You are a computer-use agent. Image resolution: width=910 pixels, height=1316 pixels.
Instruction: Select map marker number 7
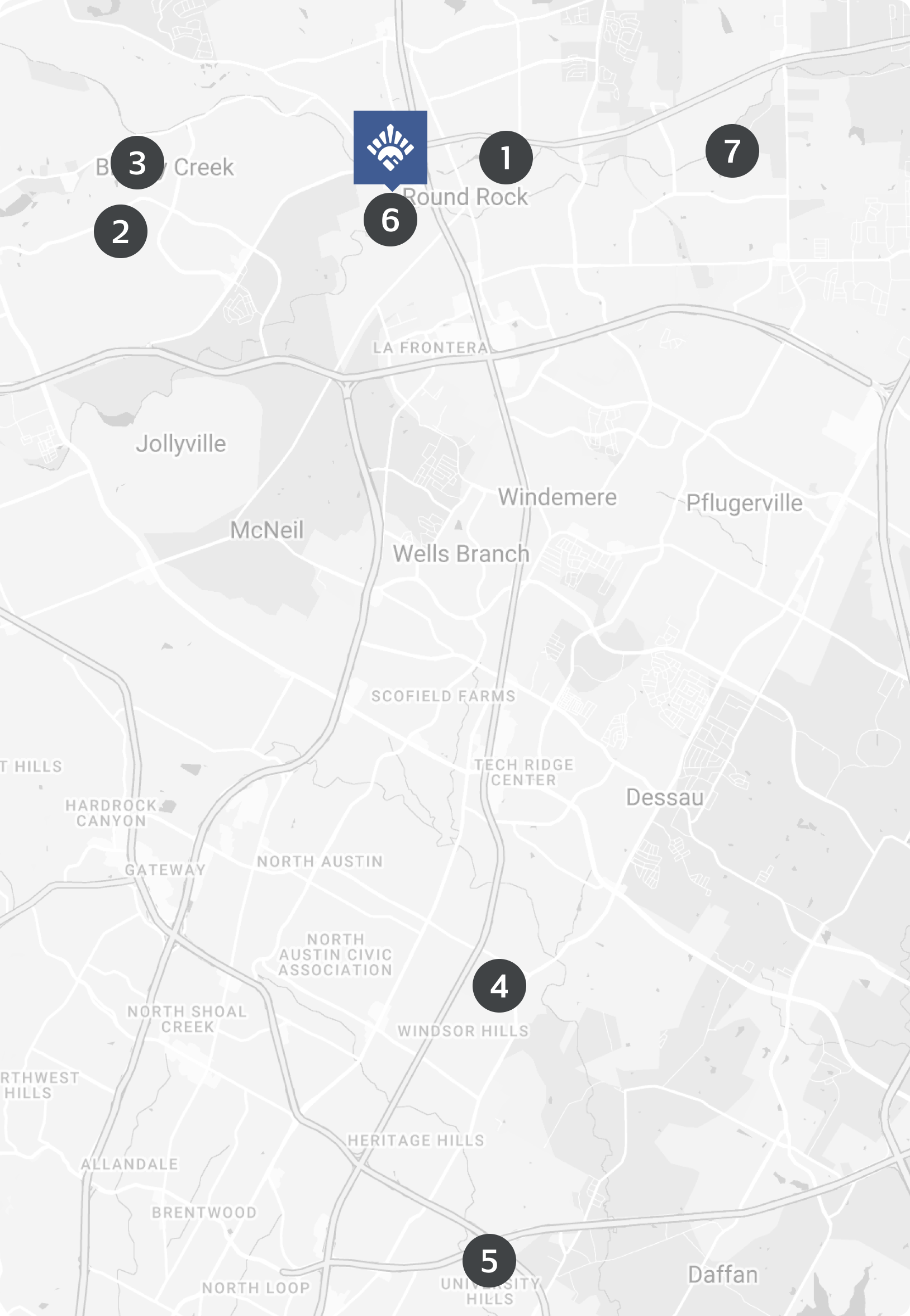732,151
